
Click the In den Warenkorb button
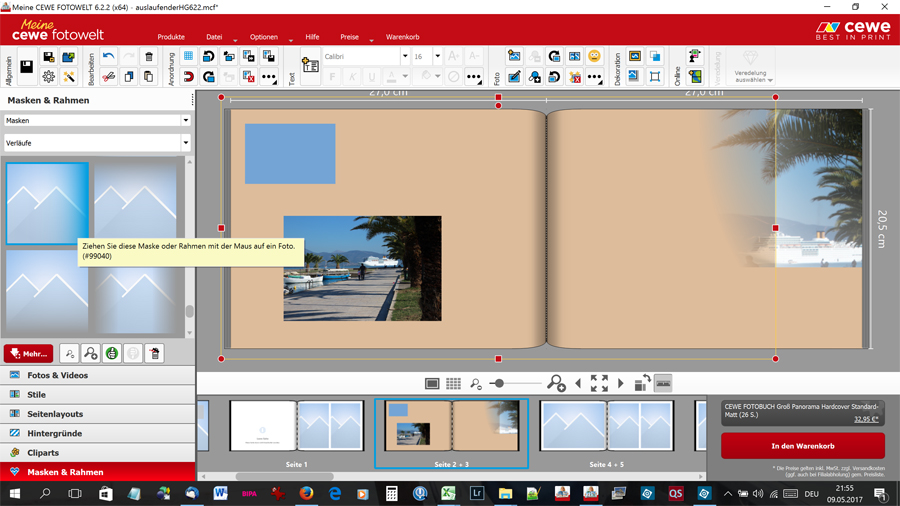point(802,446)
